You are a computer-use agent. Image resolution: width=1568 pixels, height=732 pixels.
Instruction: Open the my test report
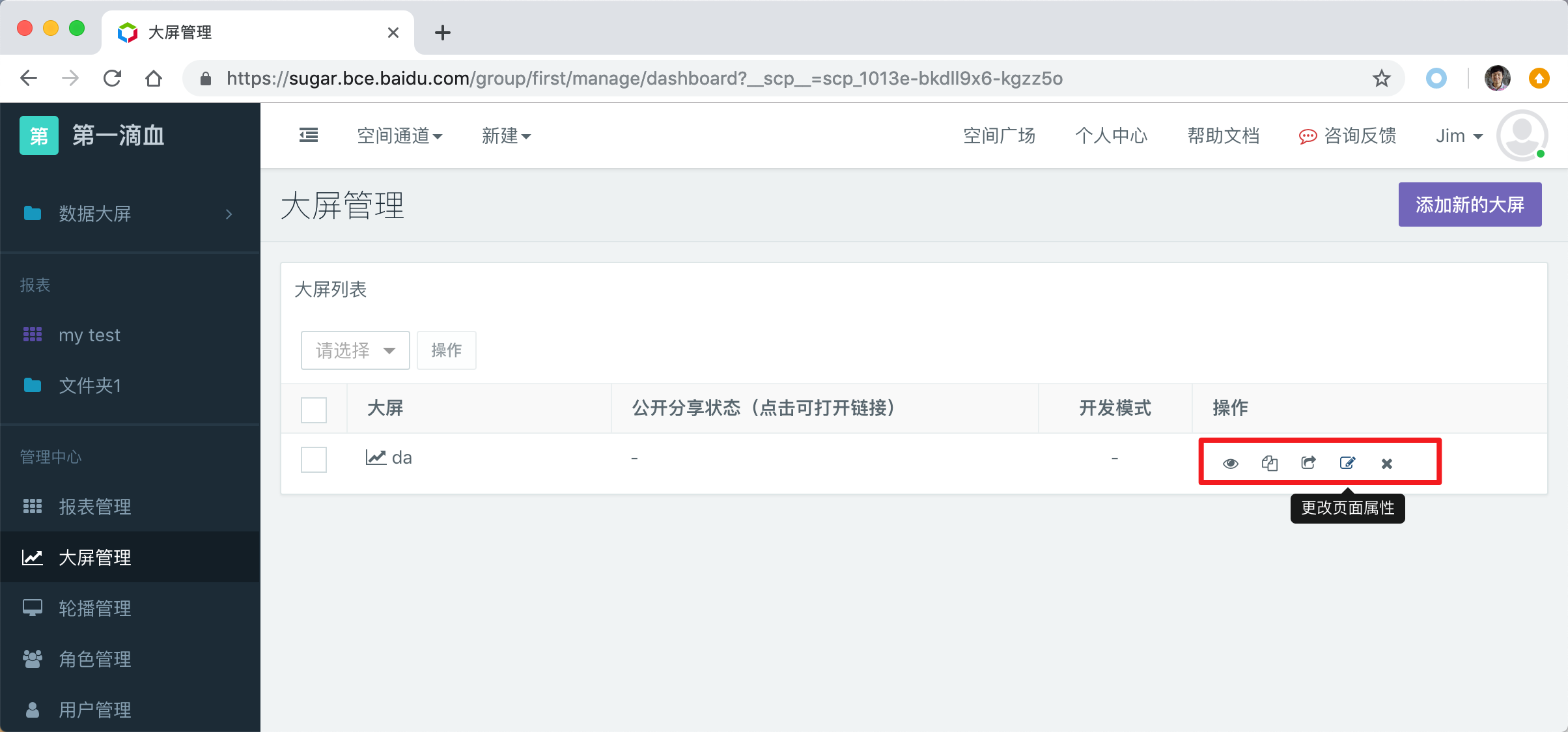(89, 335)
